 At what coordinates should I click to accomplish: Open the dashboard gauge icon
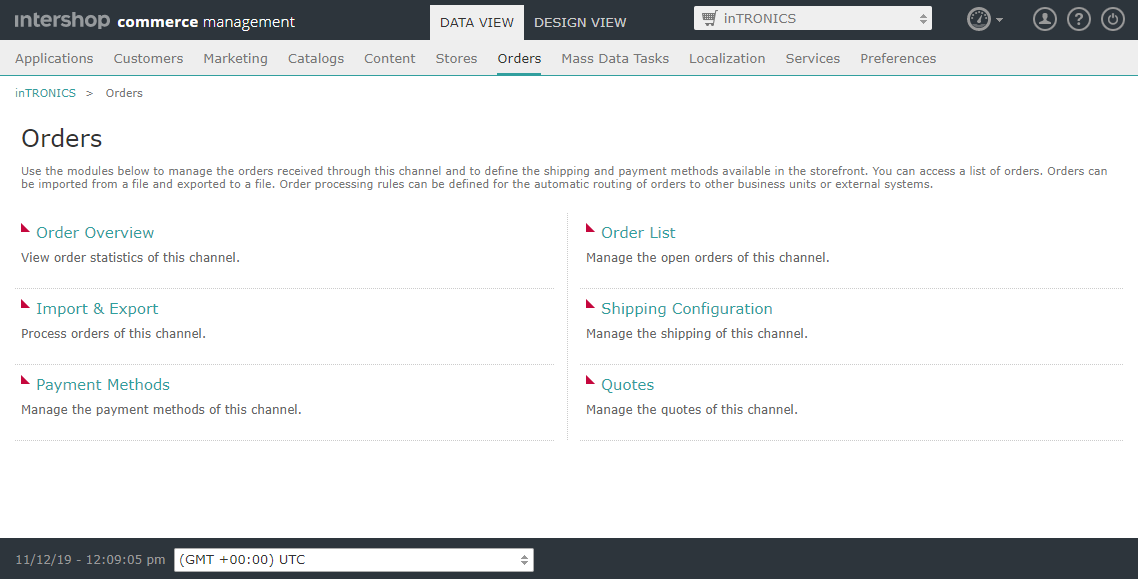978,18
